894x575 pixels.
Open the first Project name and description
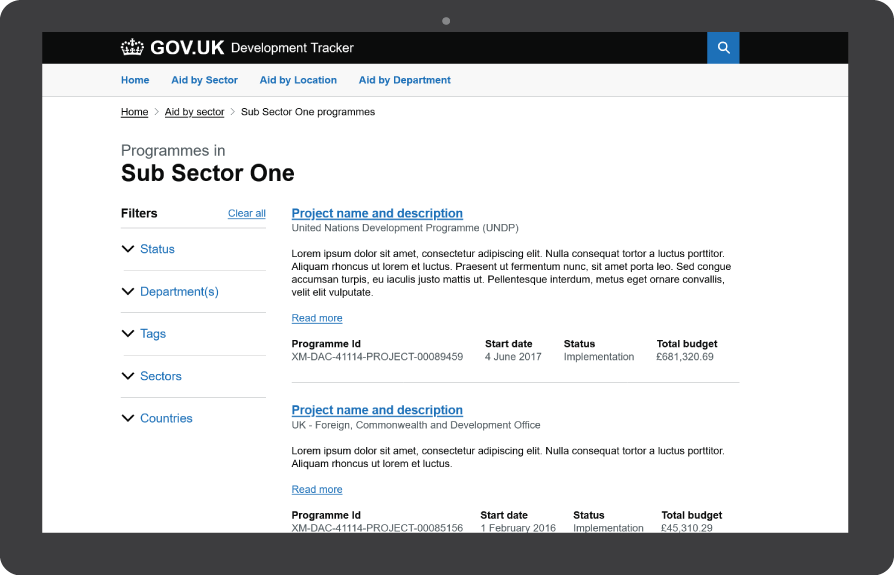coord(377,213)
